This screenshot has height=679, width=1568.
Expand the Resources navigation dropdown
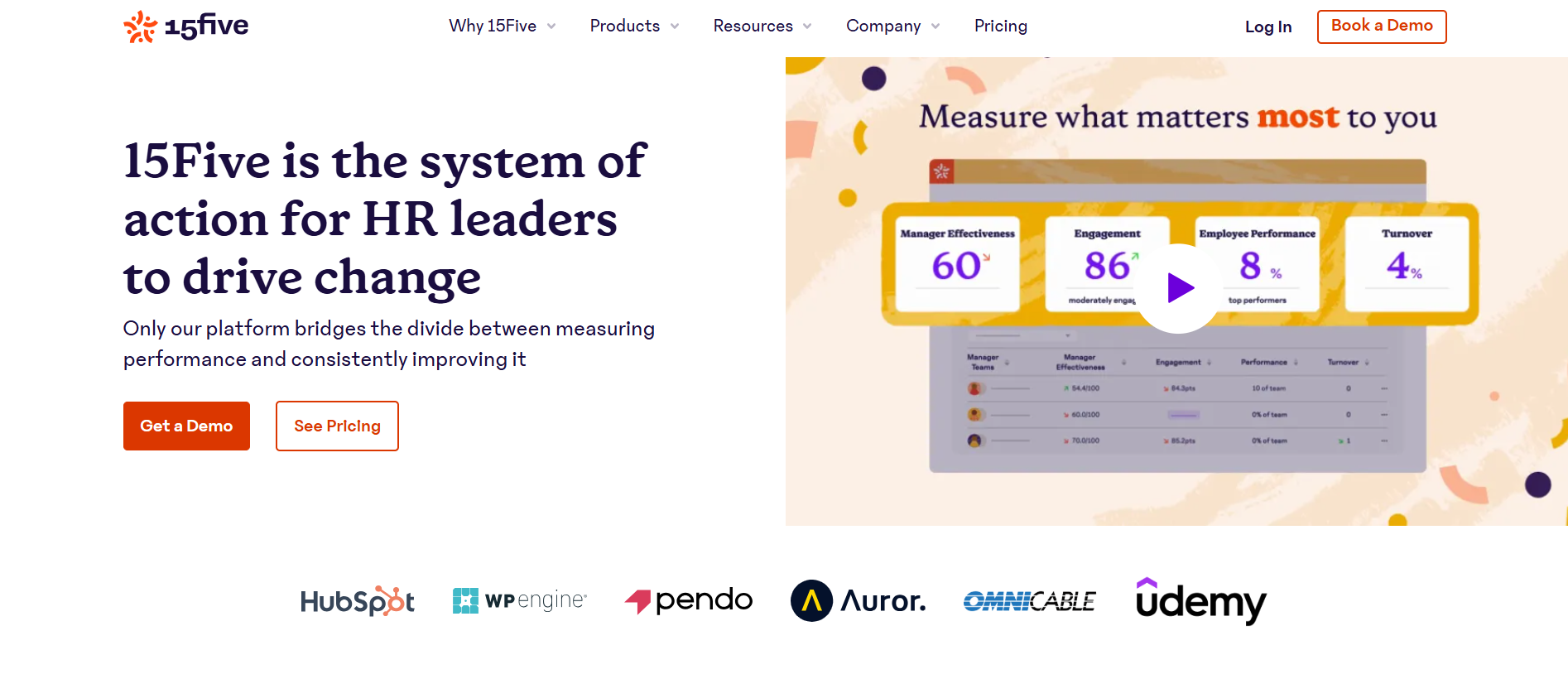pos(762,26)
